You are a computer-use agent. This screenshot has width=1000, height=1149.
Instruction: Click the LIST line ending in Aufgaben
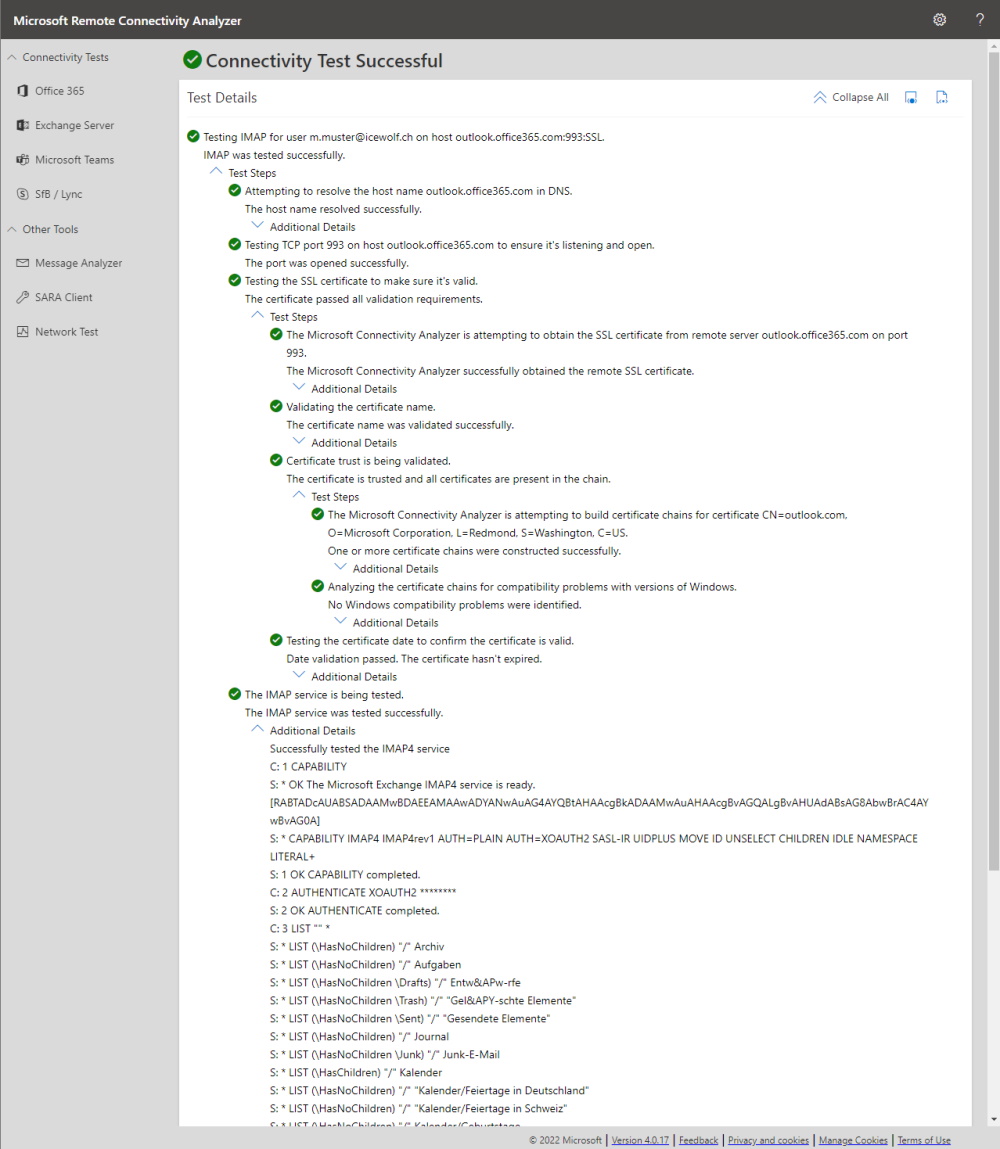pyautogui.click(x=366, y=964)
